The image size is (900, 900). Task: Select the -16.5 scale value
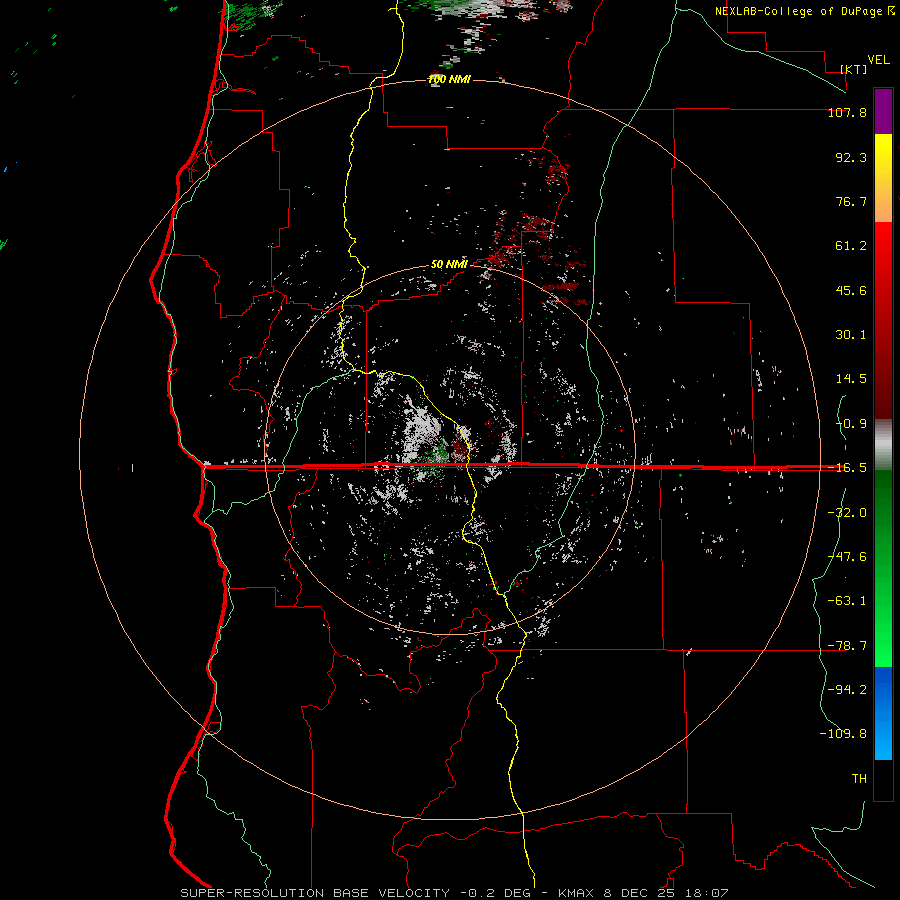(x=847, y=468)
